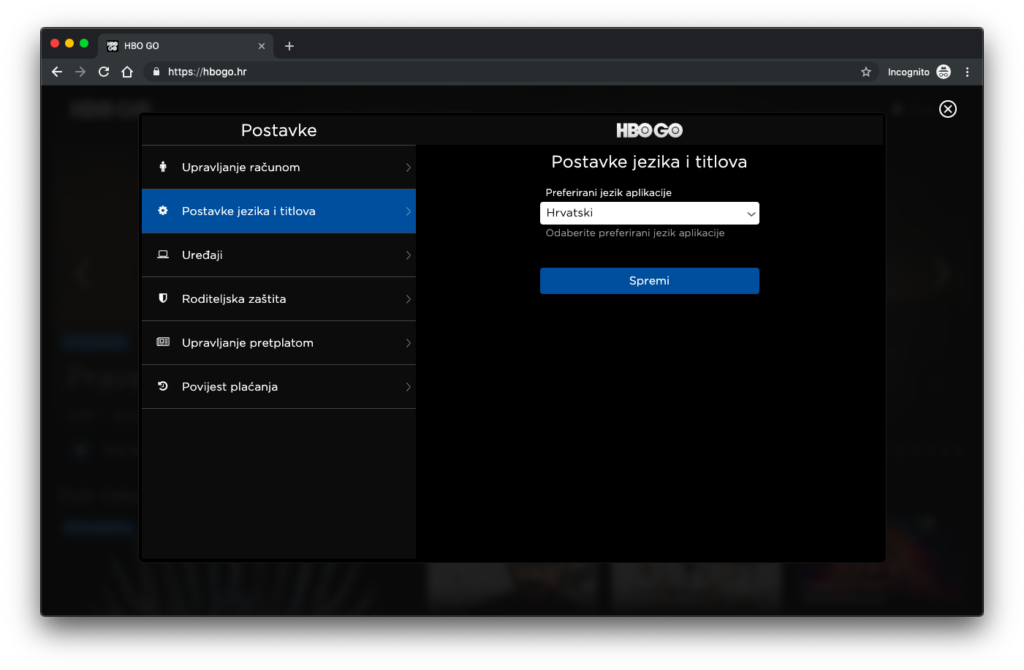Click the gear icon beside Postavke jezika
Image resolution: width=1024 pixels, height=670 pixels.
click(163, 211)
